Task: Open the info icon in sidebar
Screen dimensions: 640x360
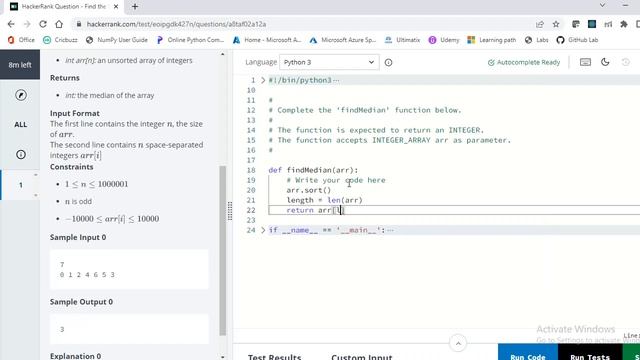Action: [20, 154]
